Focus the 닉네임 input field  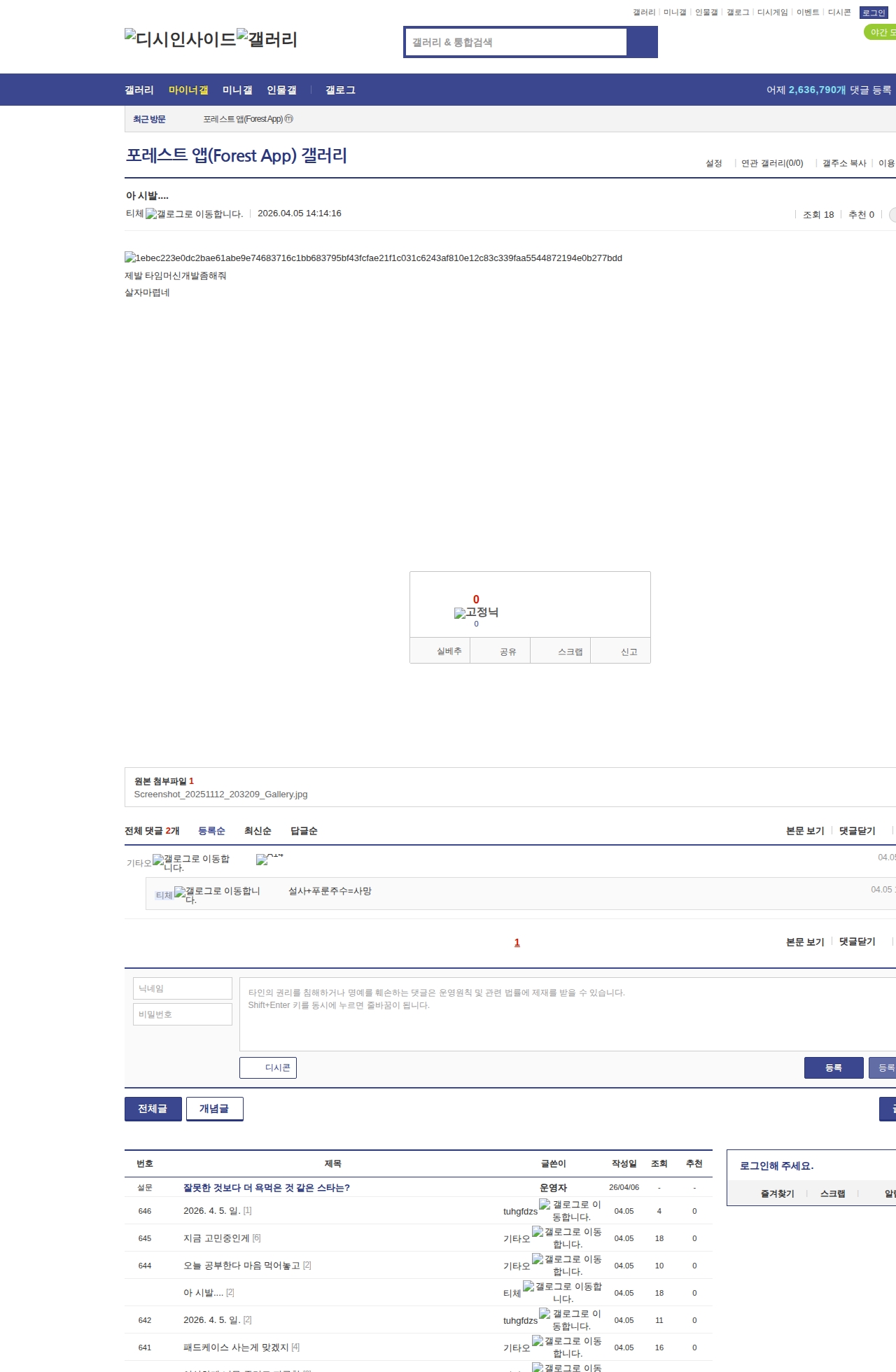[183, 988]
